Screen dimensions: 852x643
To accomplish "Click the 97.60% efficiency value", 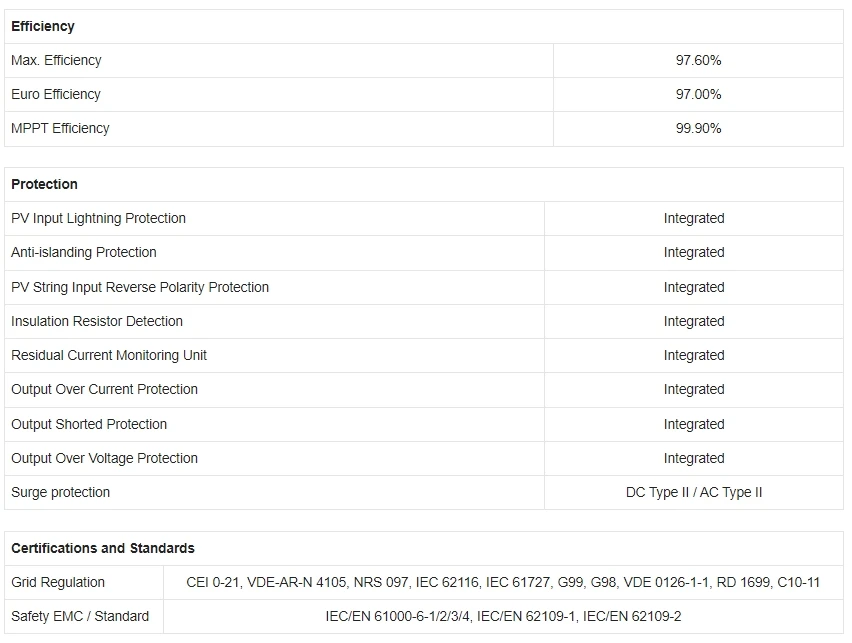I will click(x=698, y=60).
